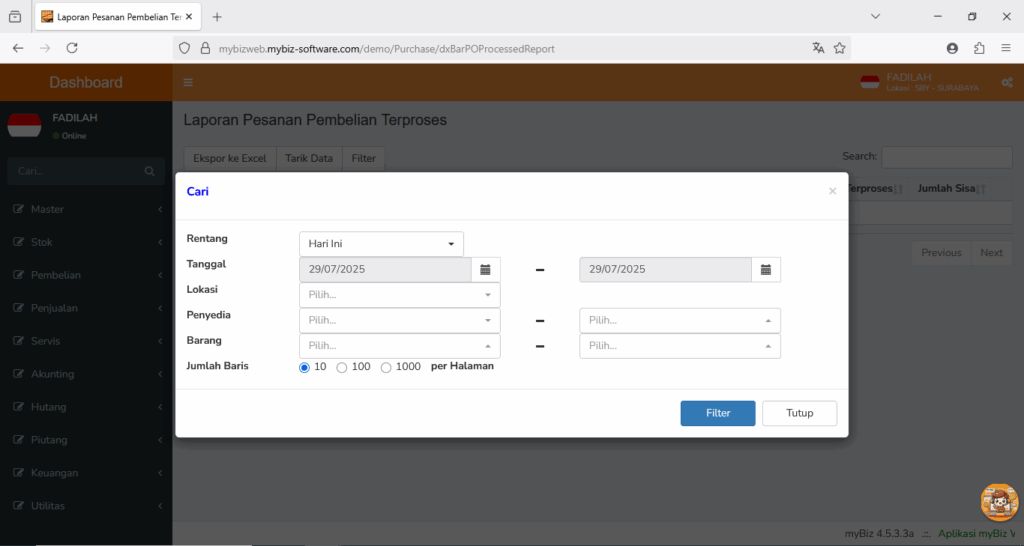The width and height of the screenshot is (1024, 546).
Task: Select 10 rows per page radio
Action: pos(304,368)
